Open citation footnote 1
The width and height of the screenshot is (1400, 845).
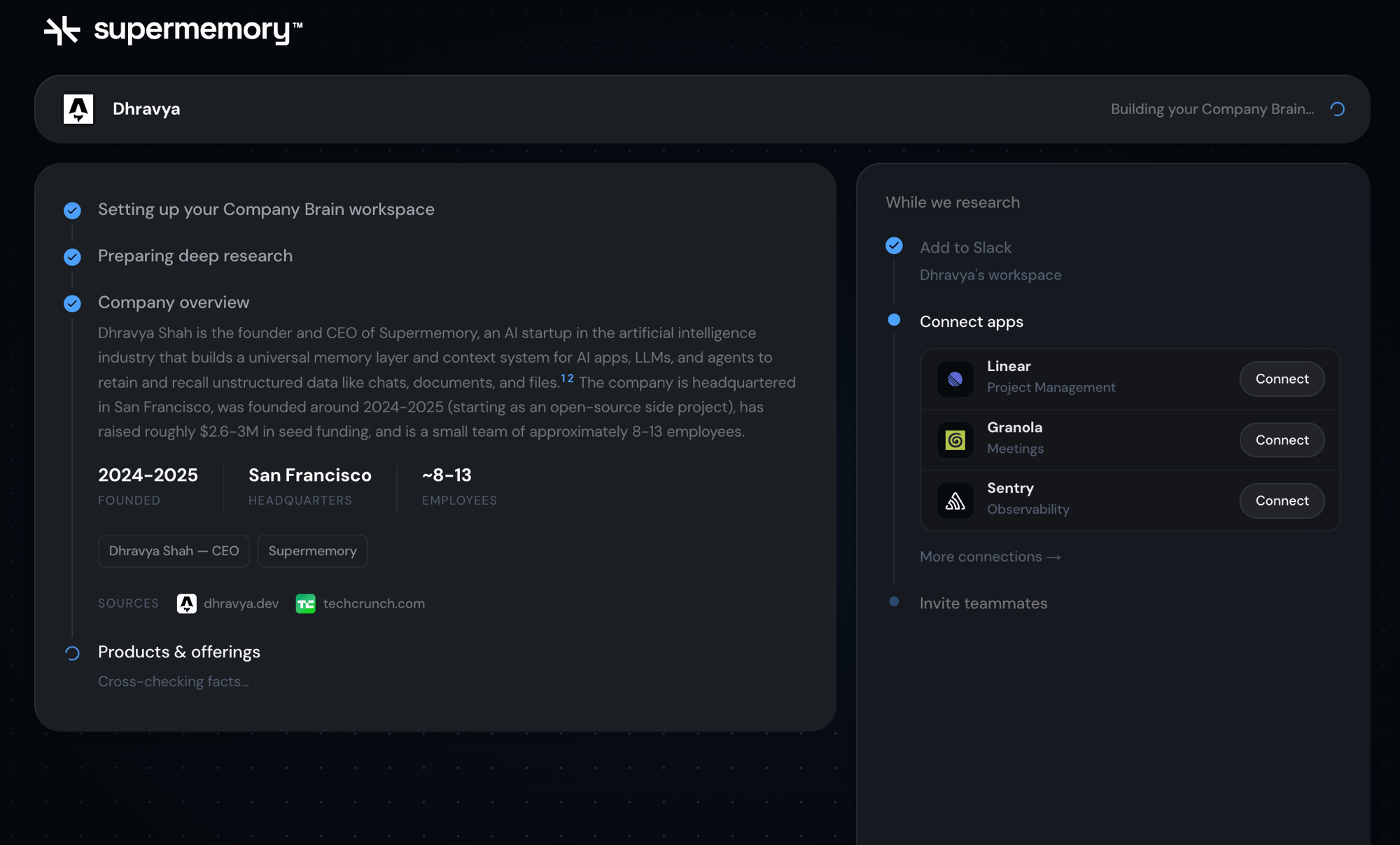pos(563,378)
